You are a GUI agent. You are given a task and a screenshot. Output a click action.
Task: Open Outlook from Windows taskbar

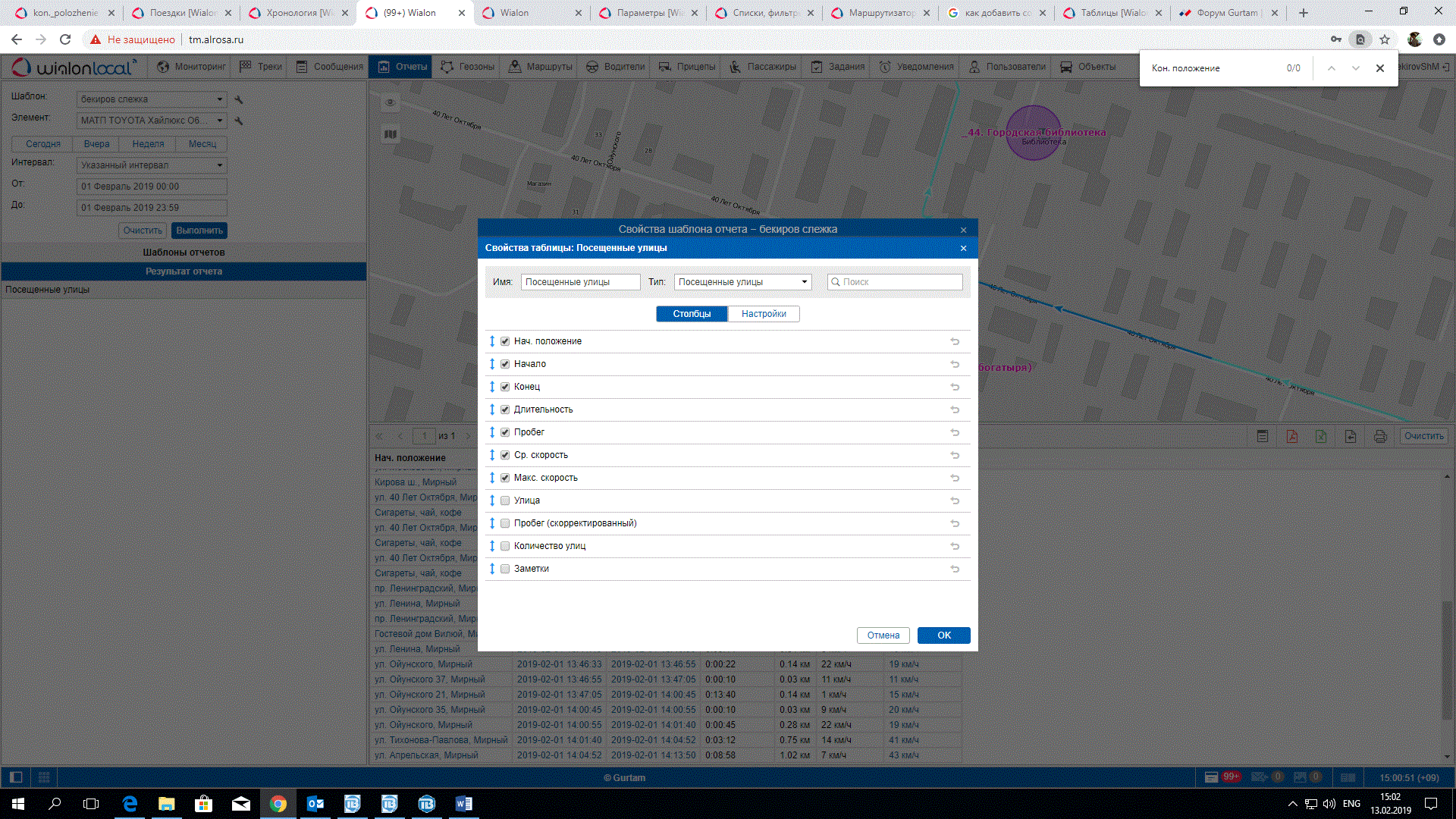[315, 804]
